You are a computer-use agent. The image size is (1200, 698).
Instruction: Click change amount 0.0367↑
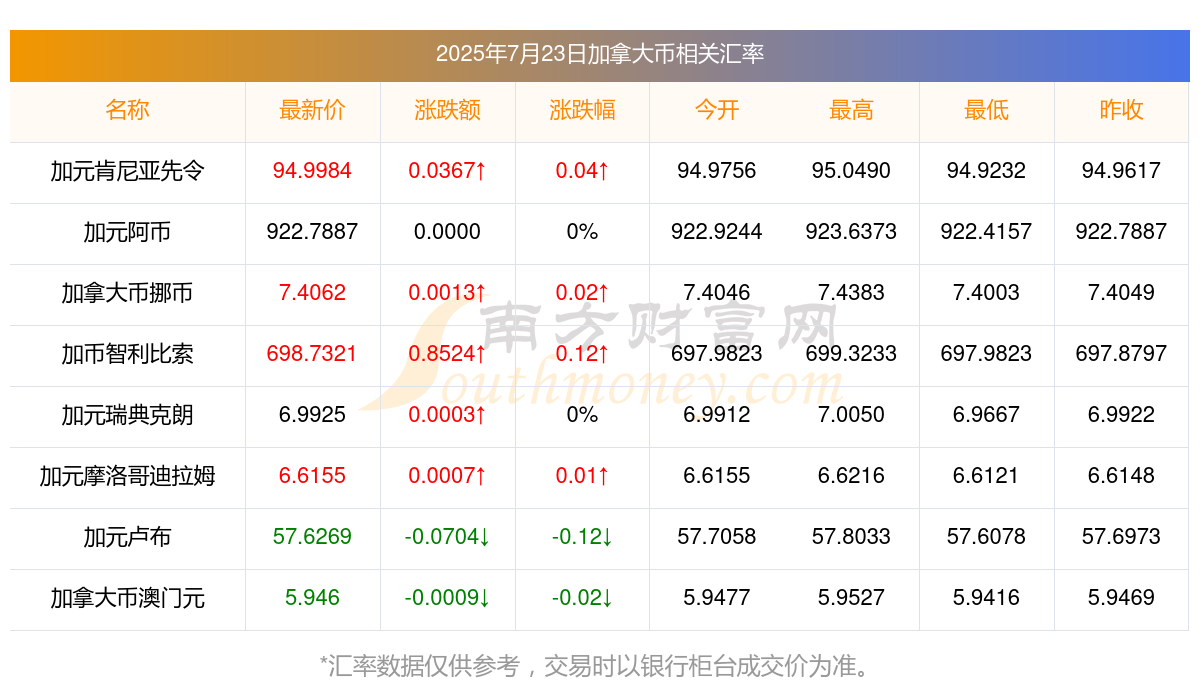tap(447, 171)
